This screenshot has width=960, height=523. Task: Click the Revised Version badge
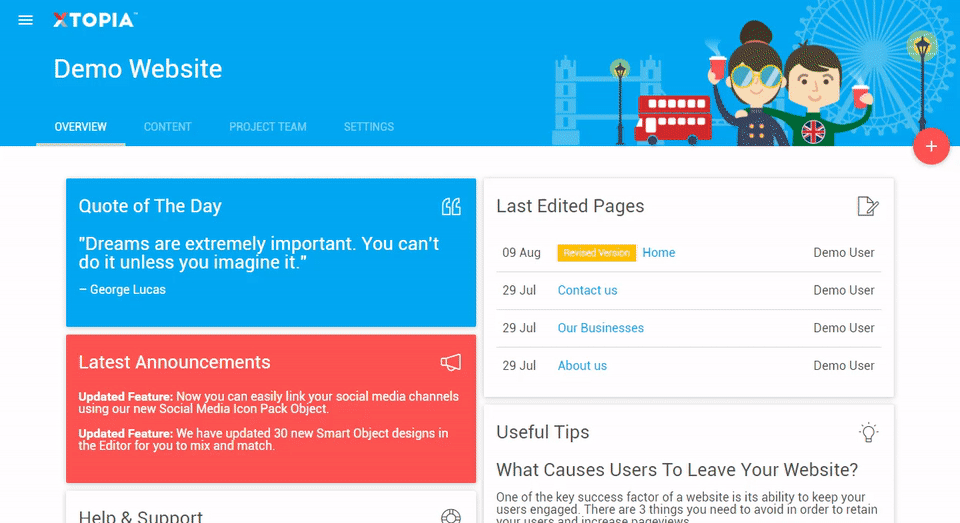coord(596,253)
